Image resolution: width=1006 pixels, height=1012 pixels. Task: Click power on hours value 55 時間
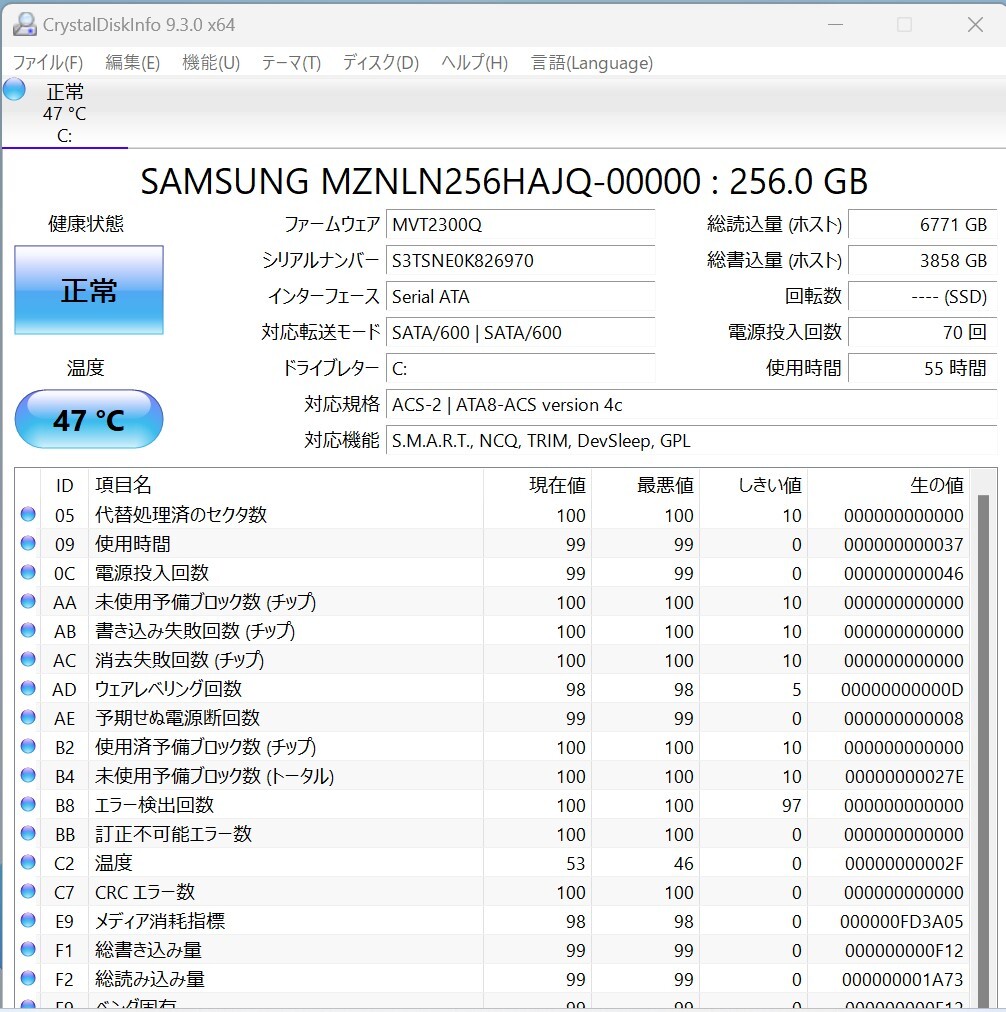(x=923, y=369)
